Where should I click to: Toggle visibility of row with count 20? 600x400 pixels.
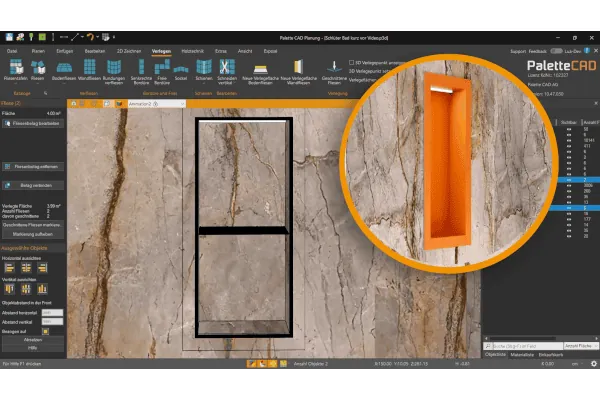click(569, 236)
